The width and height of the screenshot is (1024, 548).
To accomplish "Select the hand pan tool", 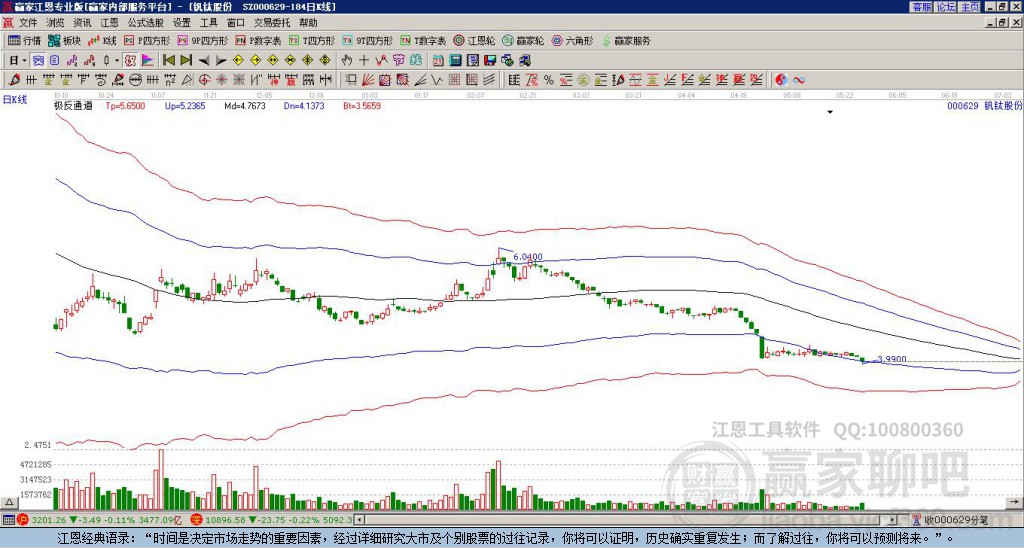I will (x=347, y=61).
